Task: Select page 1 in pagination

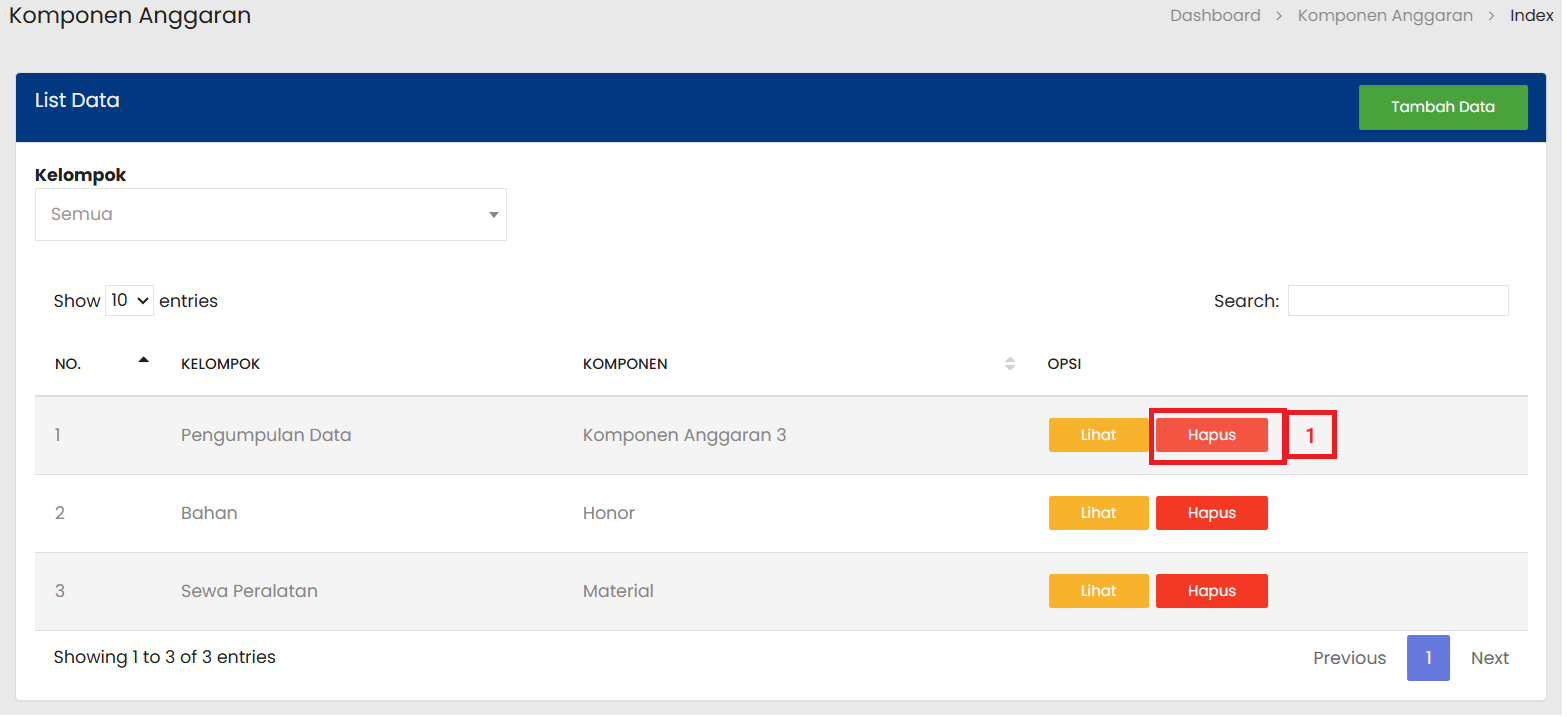Action: pyautogui.click(x=1428, y=658)
